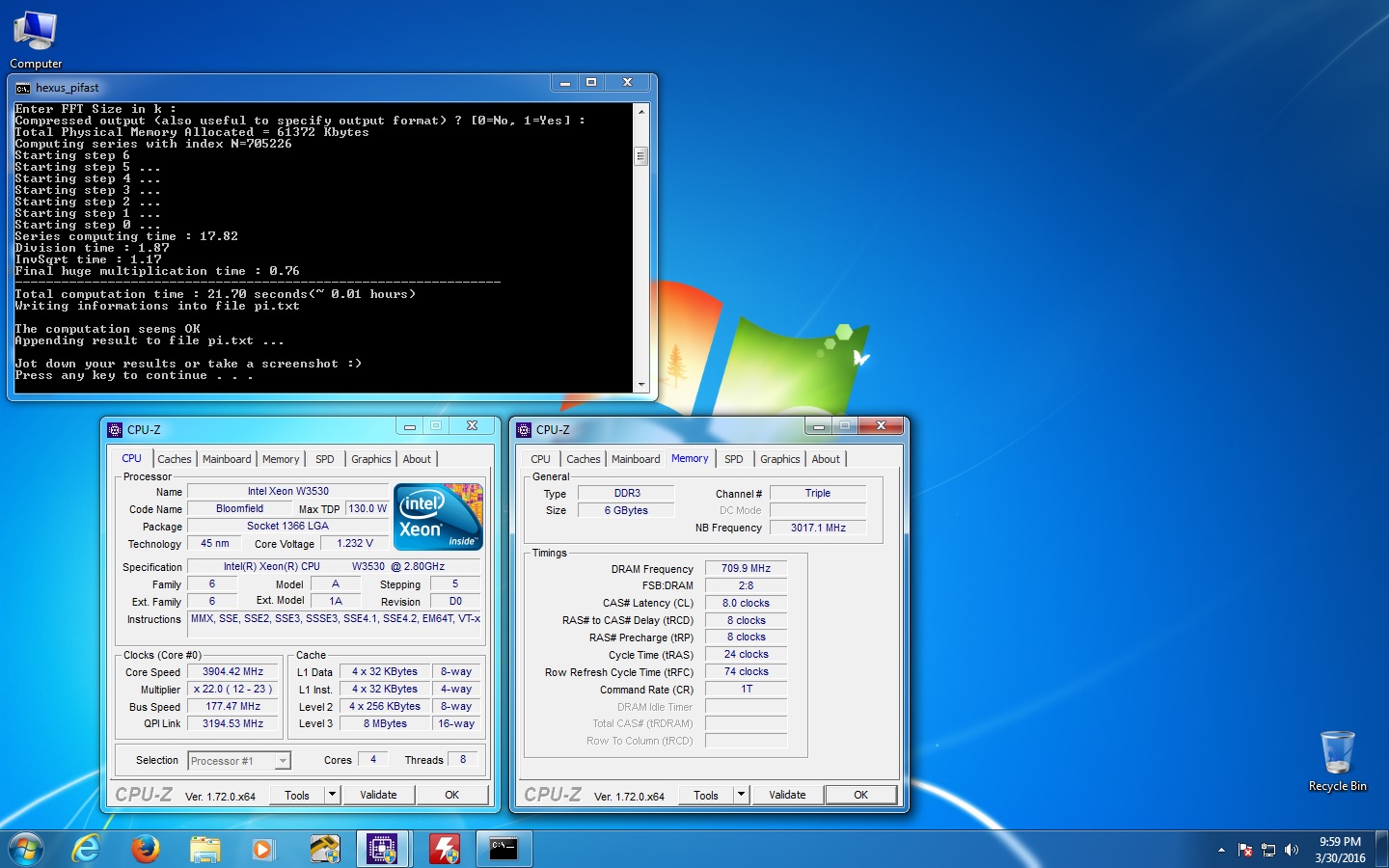Open Mainboard tab in right CPU-Z window

tap(636, 459)
